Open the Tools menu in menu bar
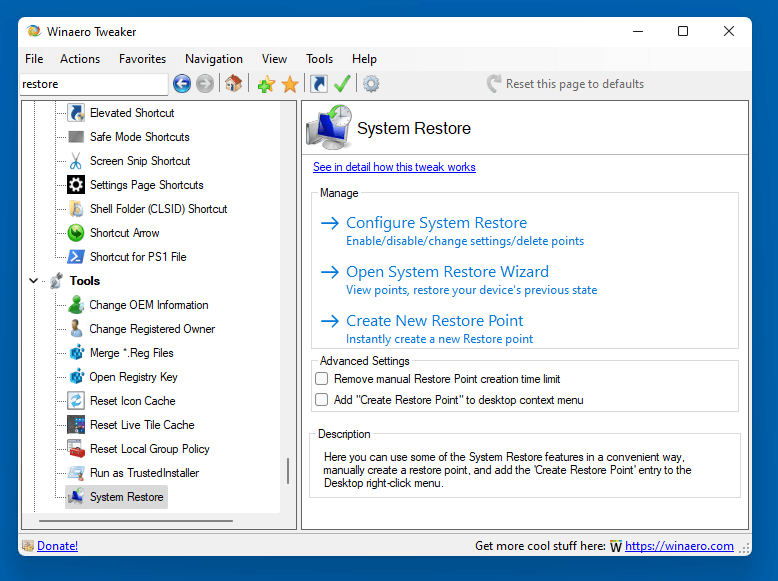The image size is (778, 581). tap(320, 59)
